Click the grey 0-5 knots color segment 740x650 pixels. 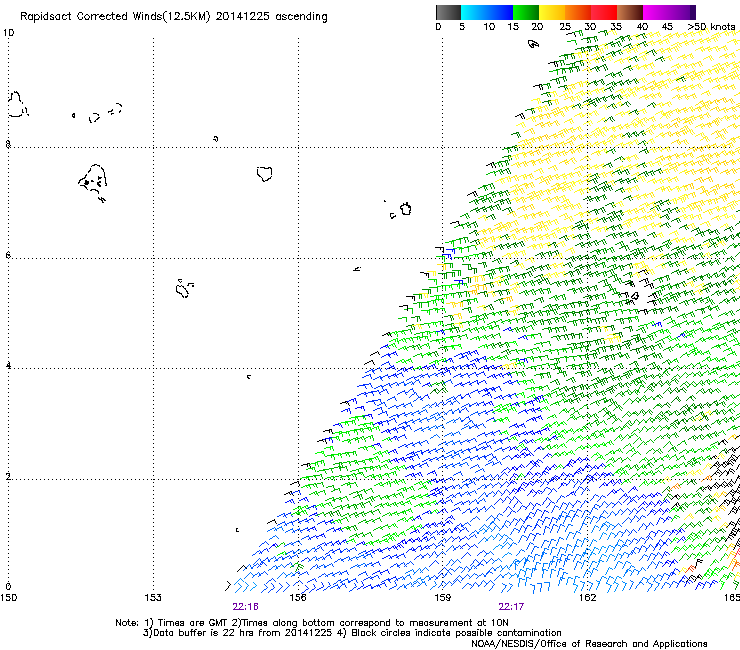tap(448, 12)
